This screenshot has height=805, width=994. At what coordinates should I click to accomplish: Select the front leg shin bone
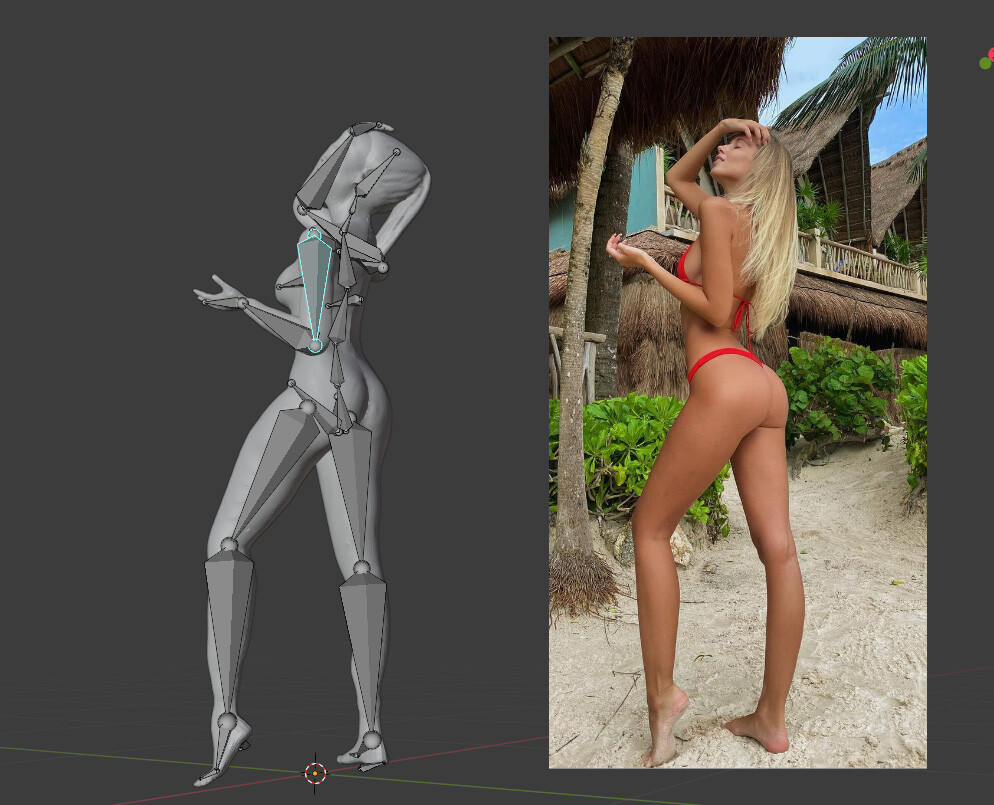(228, 634)
